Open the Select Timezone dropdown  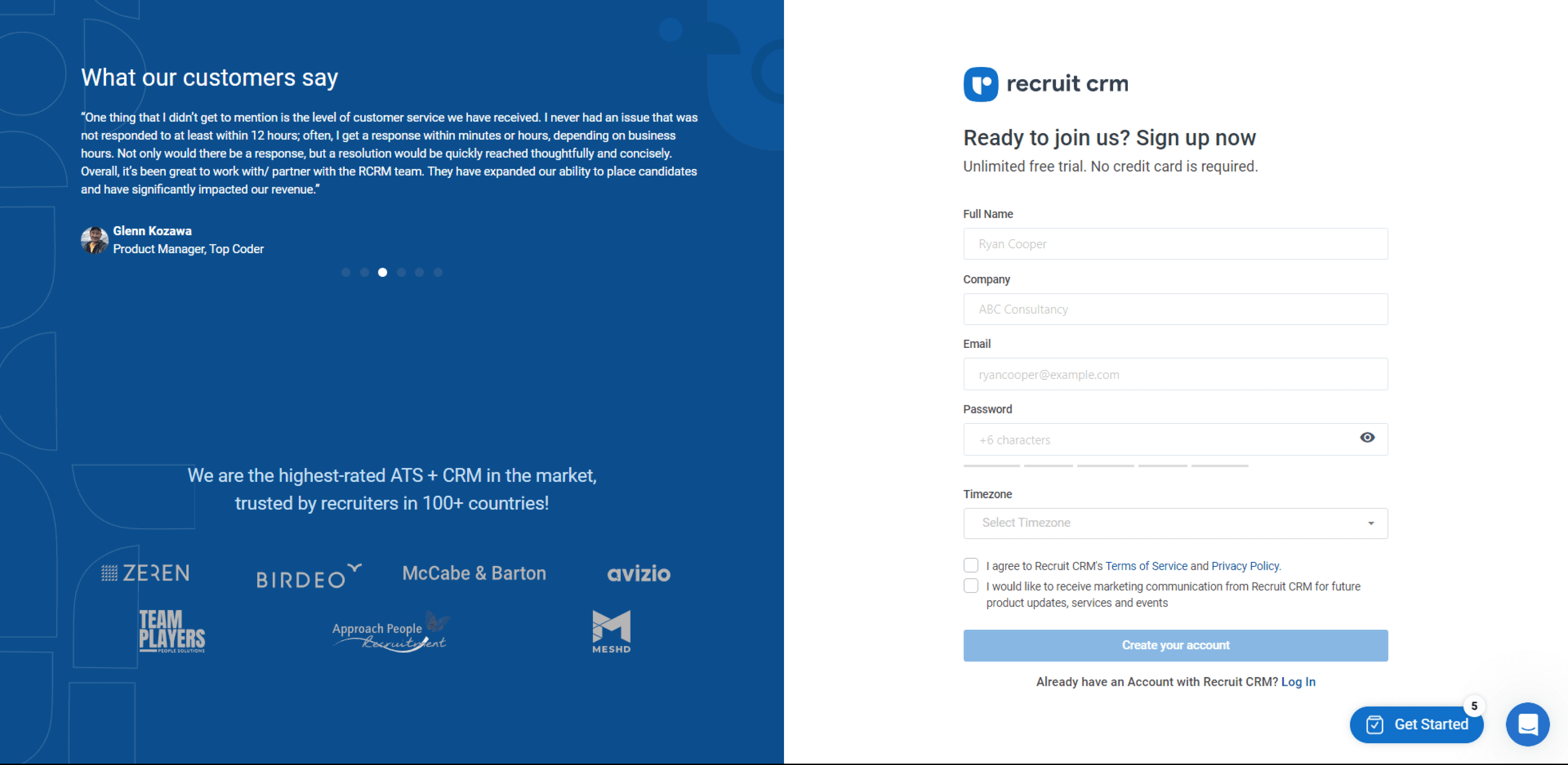[1163, 523]
